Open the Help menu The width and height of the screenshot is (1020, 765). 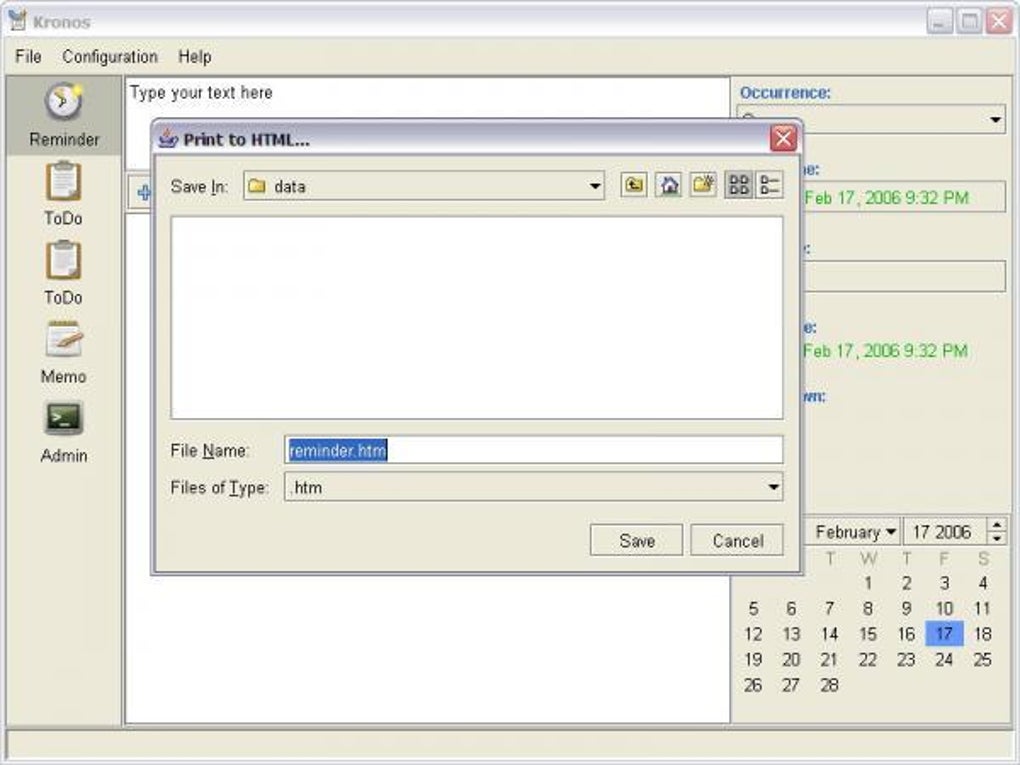[x=195, y=57]
